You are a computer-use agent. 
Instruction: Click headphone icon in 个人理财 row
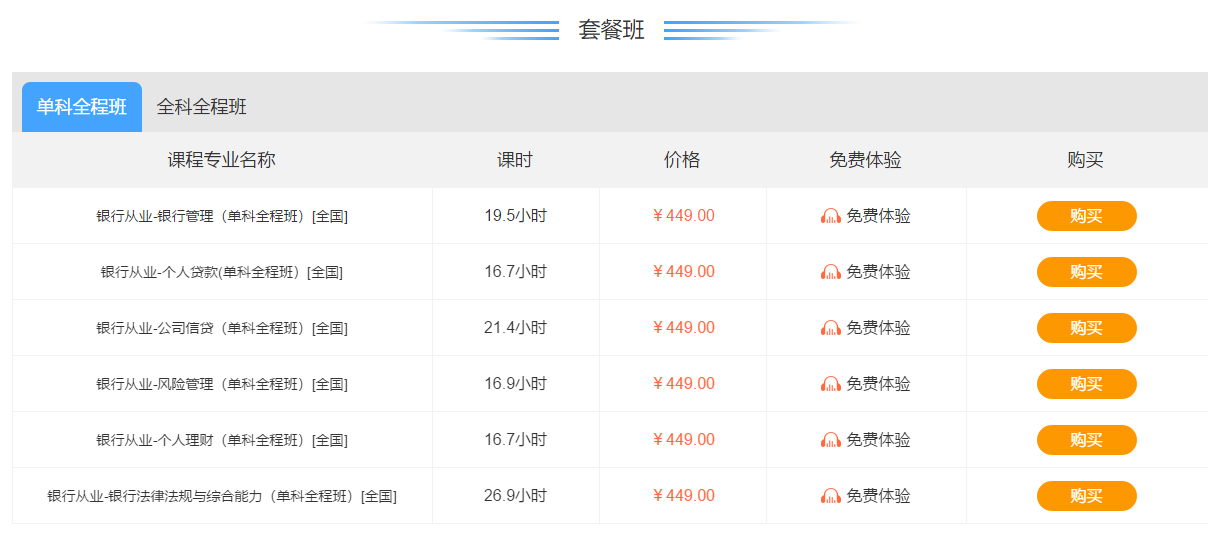coord(831,440)
